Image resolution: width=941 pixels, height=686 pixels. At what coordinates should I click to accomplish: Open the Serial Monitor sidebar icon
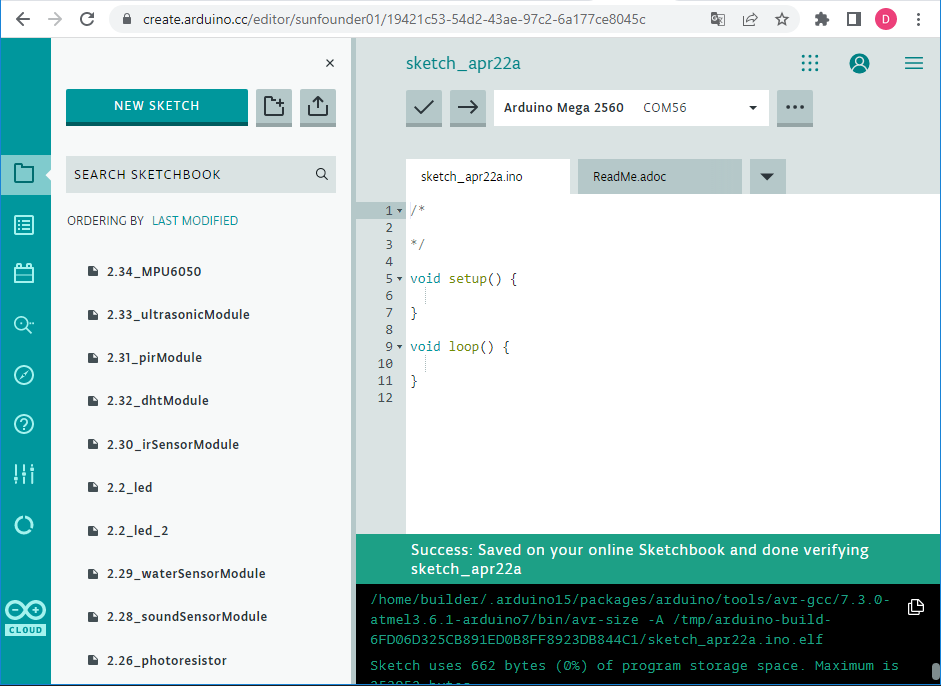pos(24,325)
